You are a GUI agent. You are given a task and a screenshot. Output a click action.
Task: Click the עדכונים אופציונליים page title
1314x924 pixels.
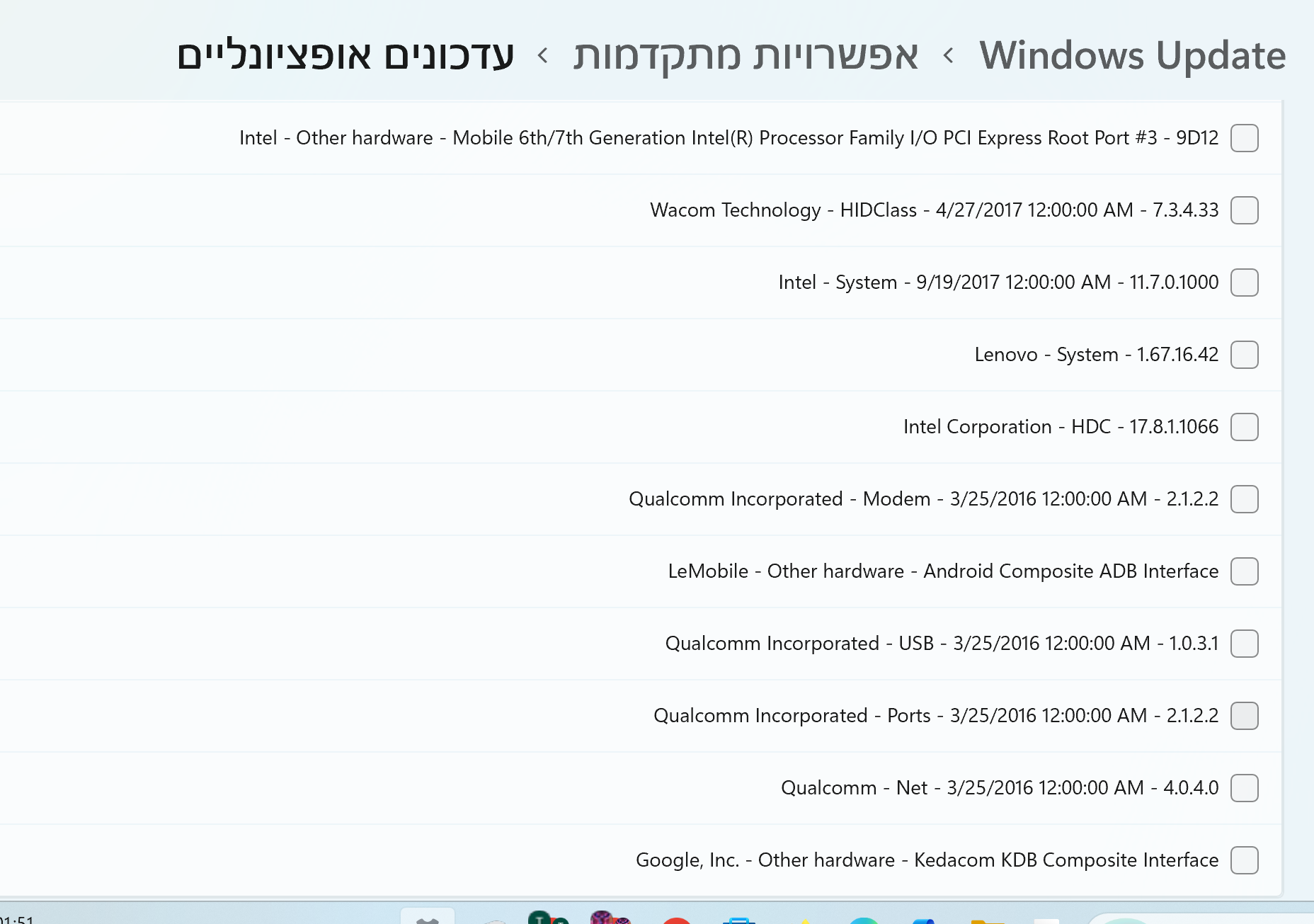pos(345,55)
